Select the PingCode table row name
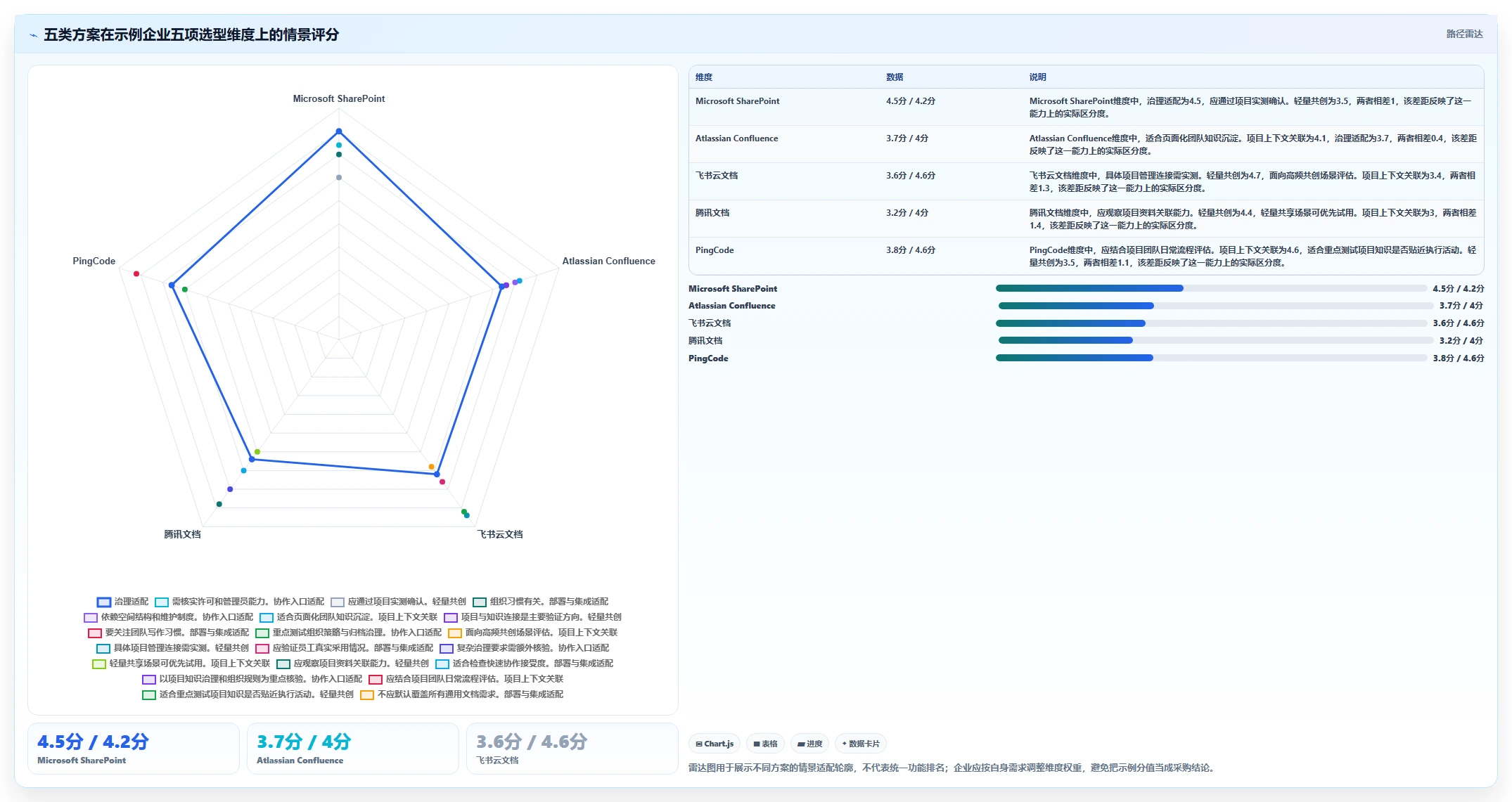 coord(715,250)
